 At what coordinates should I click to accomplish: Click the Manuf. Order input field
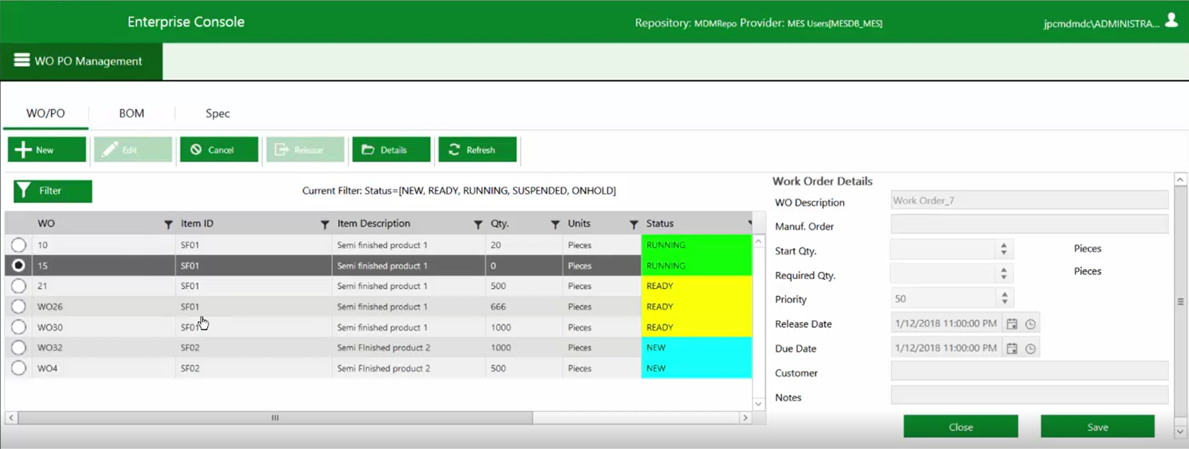(x=1029, y=224)
